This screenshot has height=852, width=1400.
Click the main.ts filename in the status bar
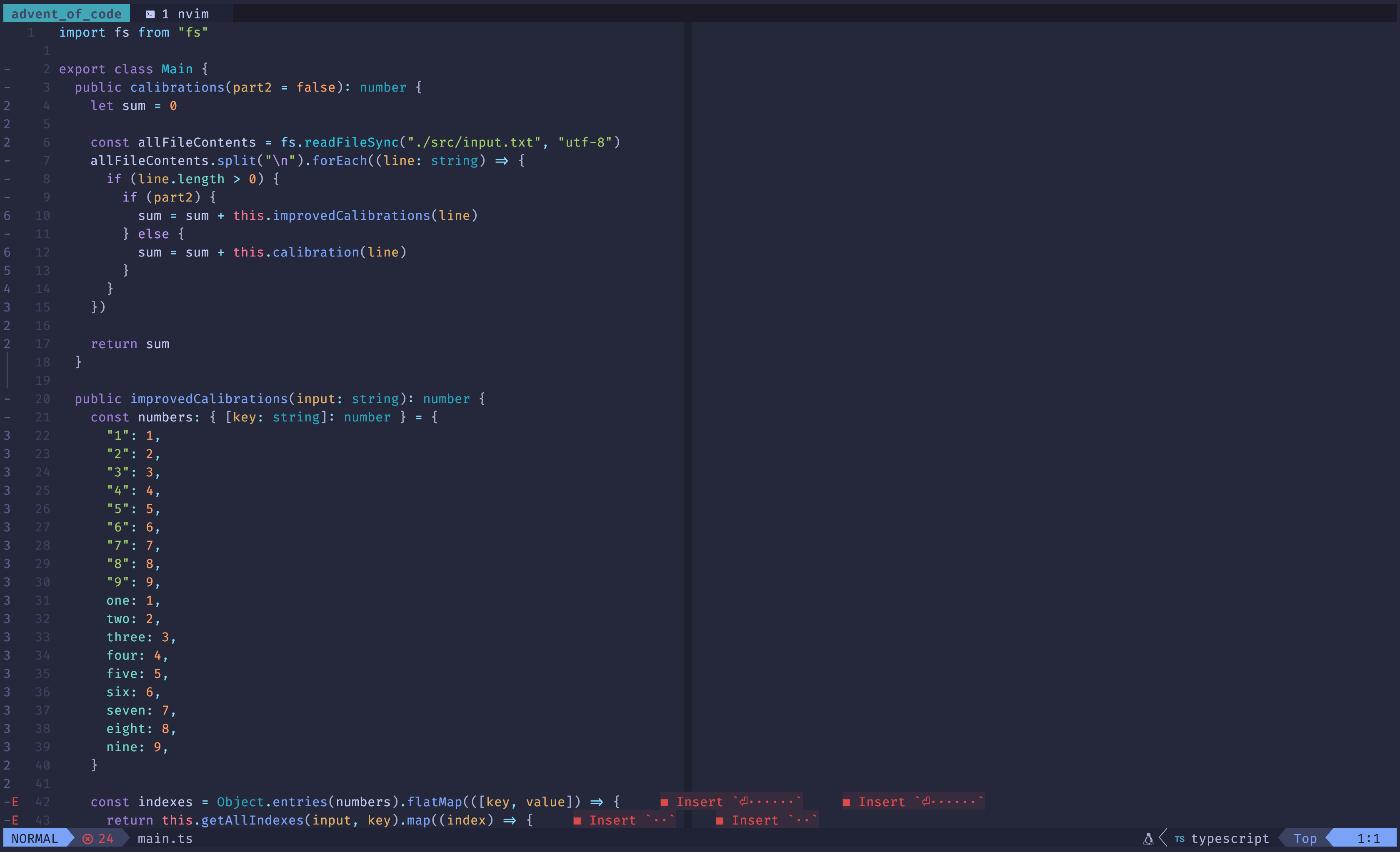pyautogui.click(x=165, y=838)
